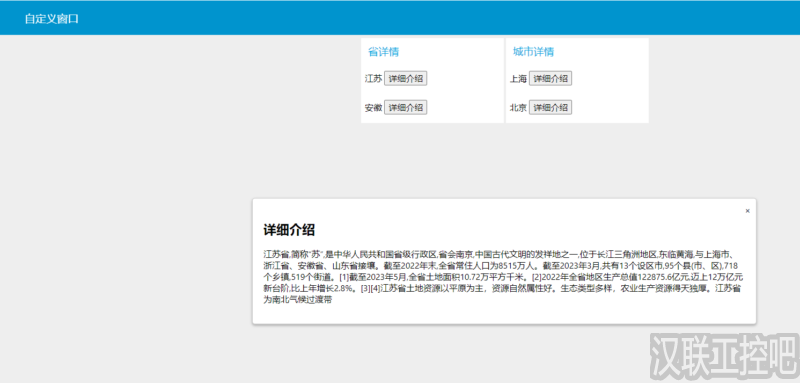The width and height of the screenshot is (800, 383).
Task: Click the 省详情 heading
Action: 384,52
